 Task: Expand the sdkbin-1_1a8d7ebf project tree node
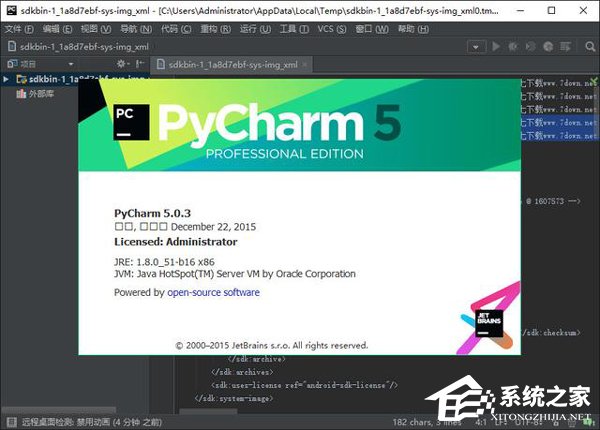coord(6,79)
